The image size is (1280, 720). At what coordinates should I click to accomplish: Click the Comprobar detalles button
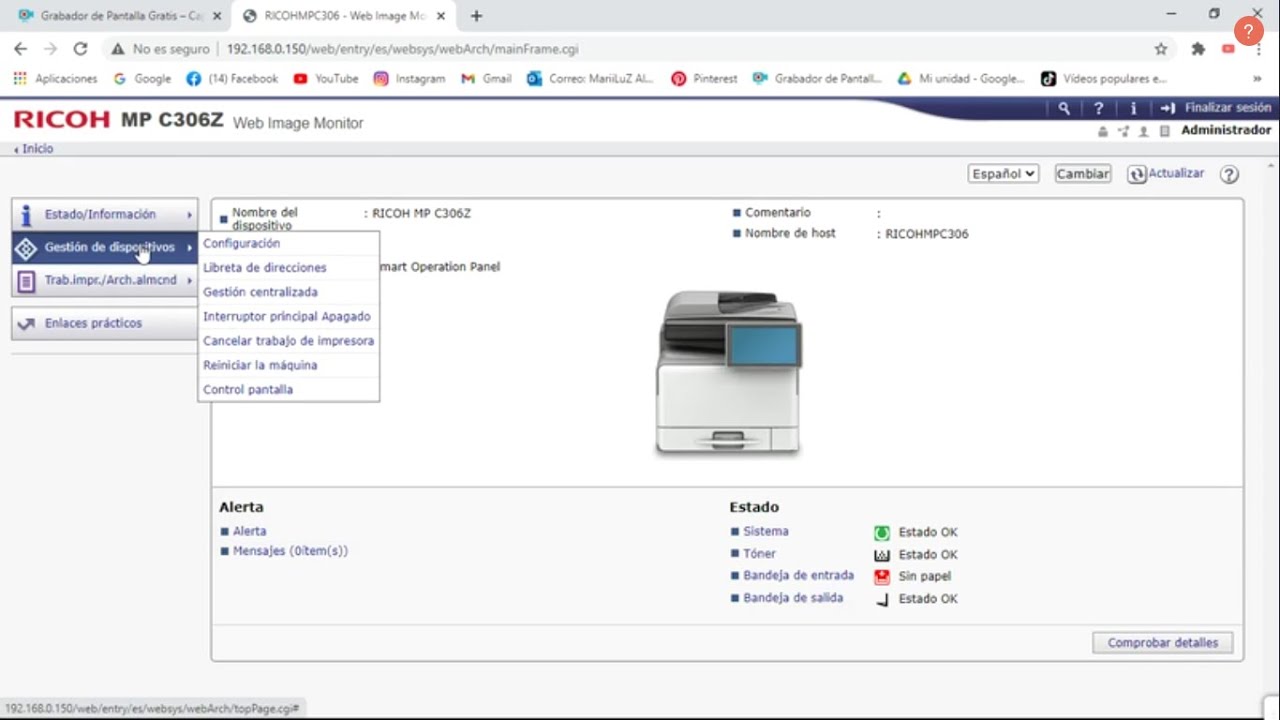click(1163, 643)
